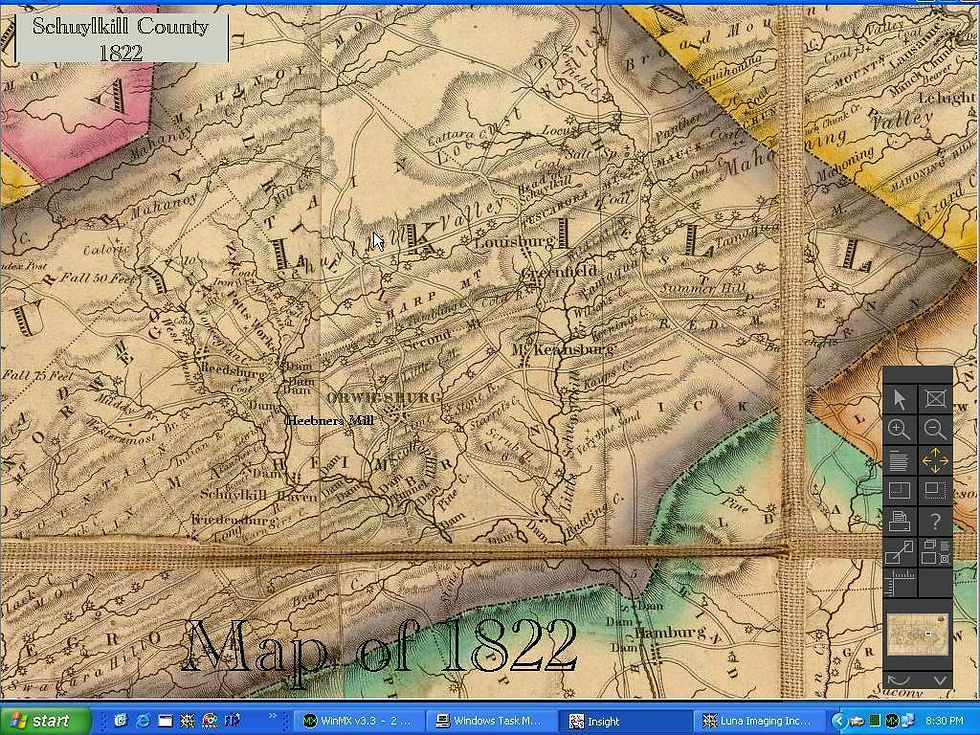Image resolution: width=980 pixels, height=735 pixels.
Task: Click the crossed-box fit-to-window tool
Action: pyautogui.click(x=935, y=399)
